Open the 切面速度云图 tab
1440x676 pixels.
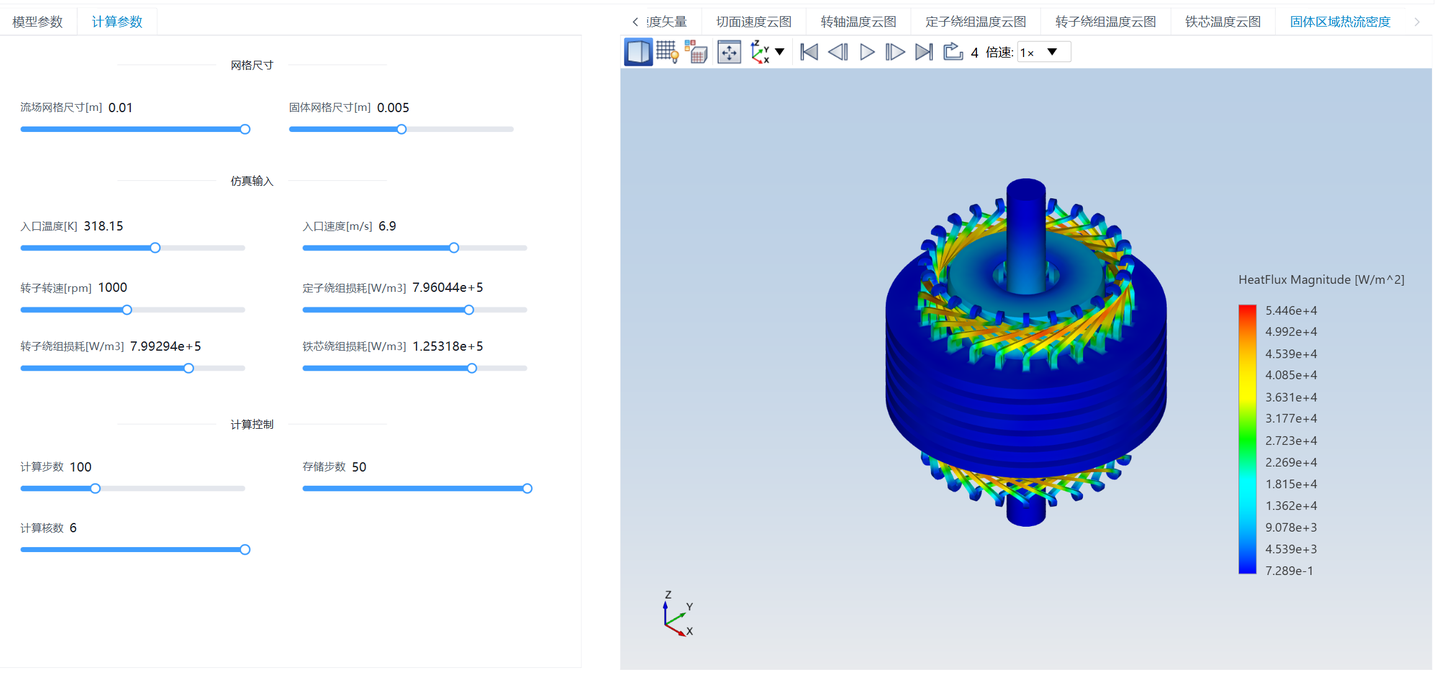754,21
